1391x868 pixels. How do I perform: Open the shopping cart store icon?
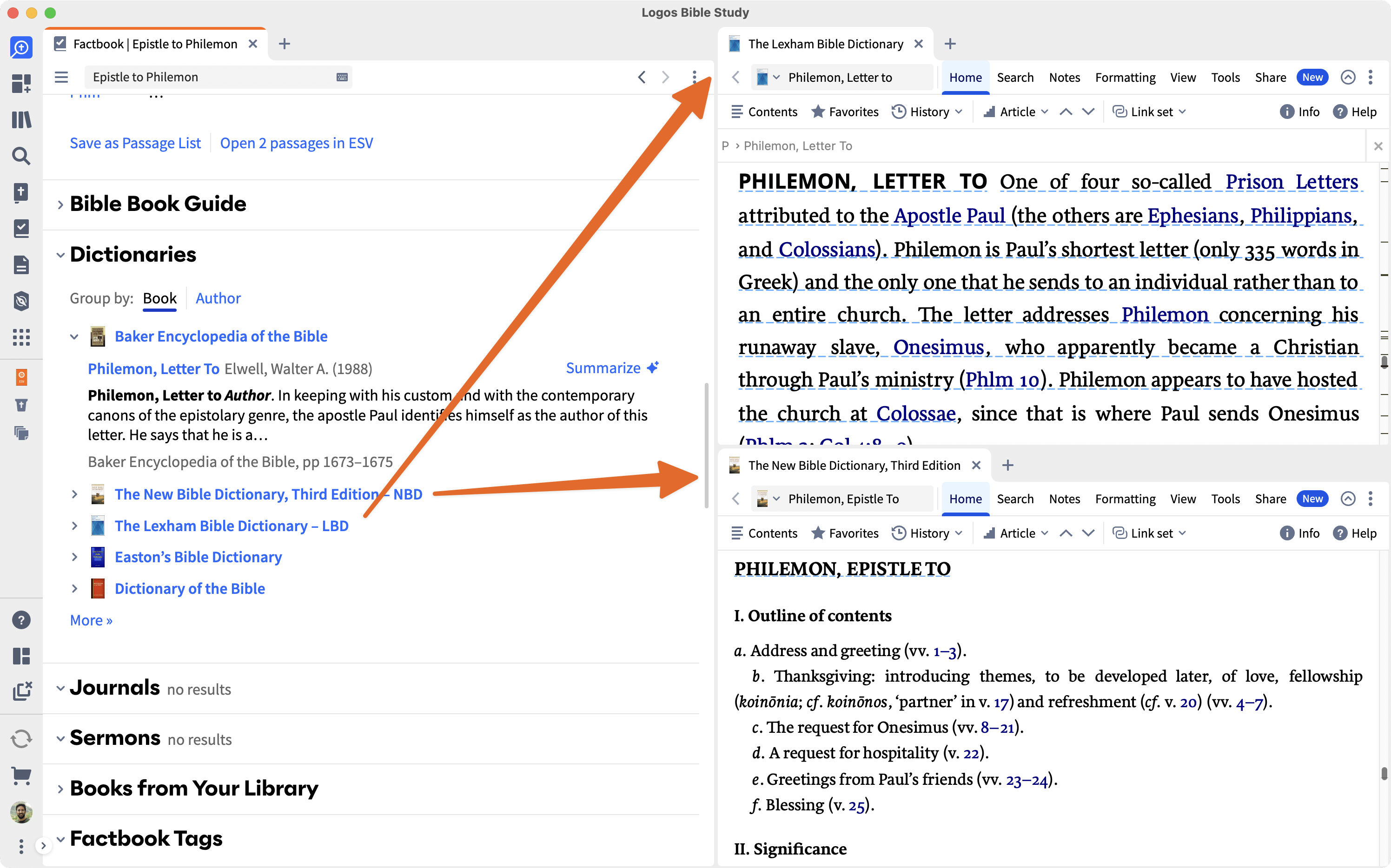pyautogui.click(x=21, y=776)
